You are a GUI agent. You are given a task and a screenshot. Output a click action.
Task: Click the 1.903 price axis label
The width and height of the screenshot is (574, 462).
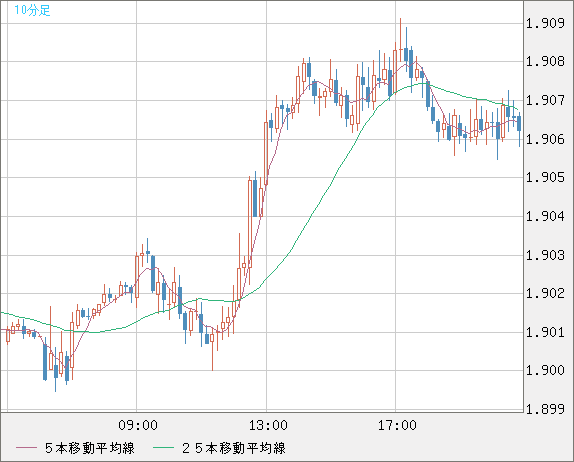(x=545, y=255)
